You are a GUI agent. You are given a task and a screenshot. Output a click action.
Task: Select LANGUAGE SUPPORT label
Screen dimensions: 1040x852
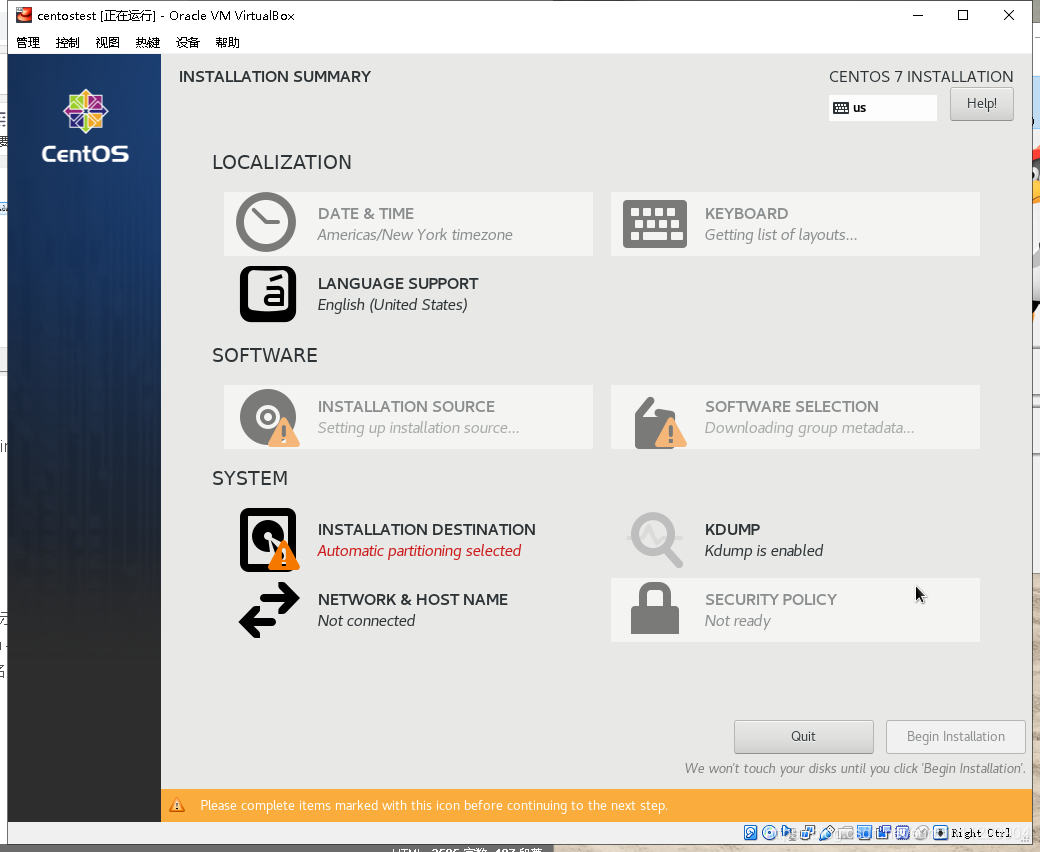point(398,284)
